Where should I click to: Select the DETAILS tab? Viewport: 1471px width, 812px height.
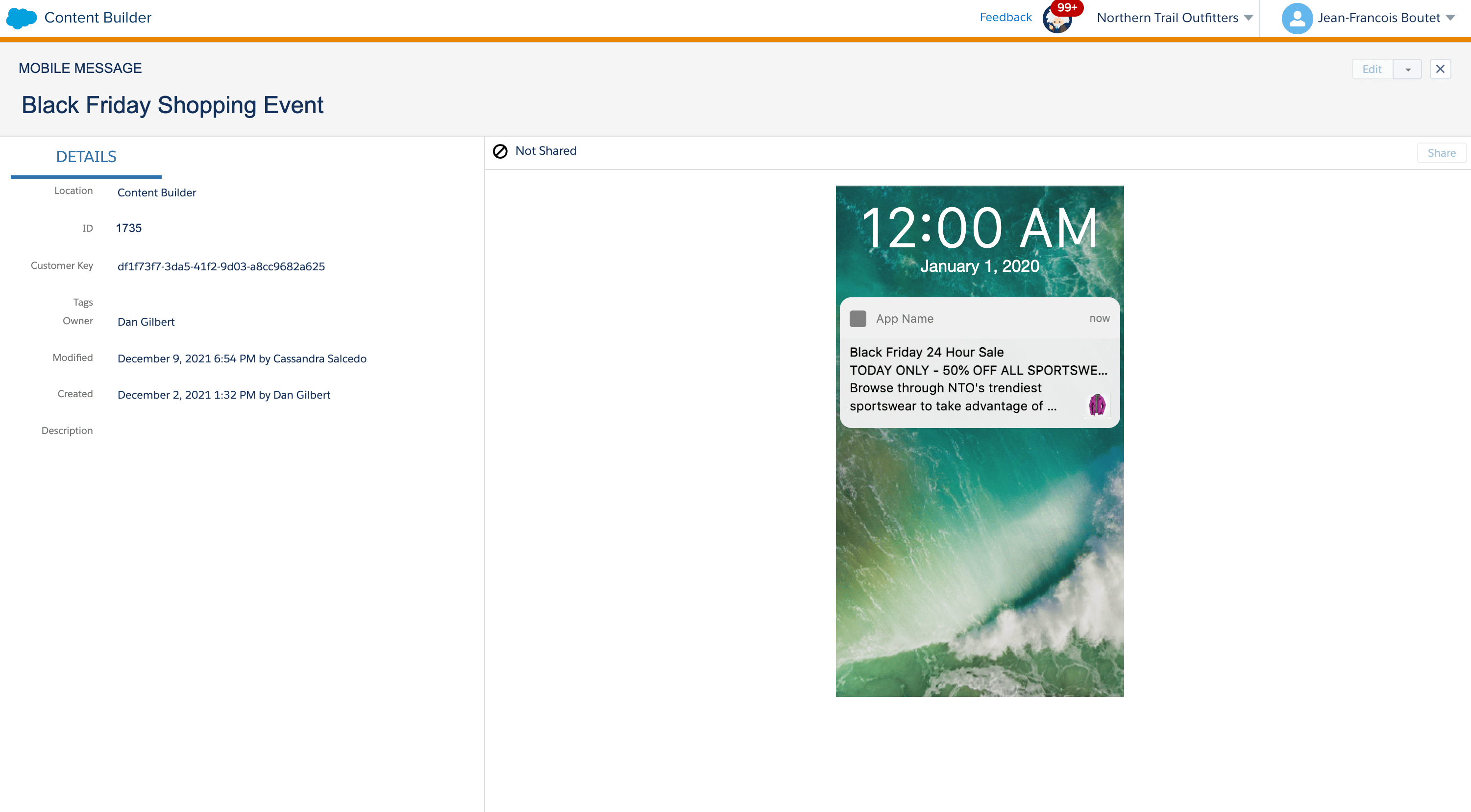point(86,157)
